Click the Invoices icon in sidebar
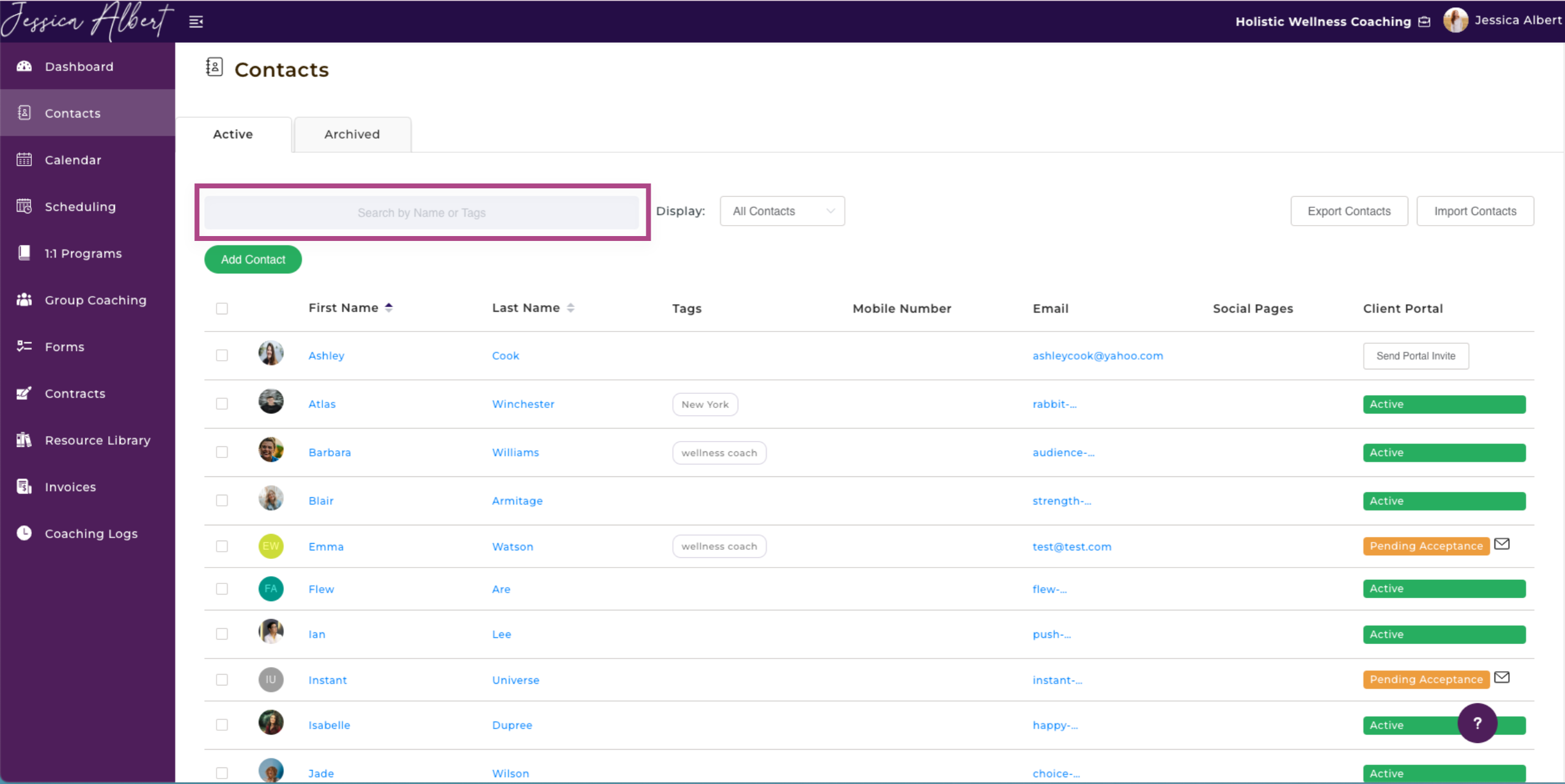1565x784 pixels. (x=24, y=487)
